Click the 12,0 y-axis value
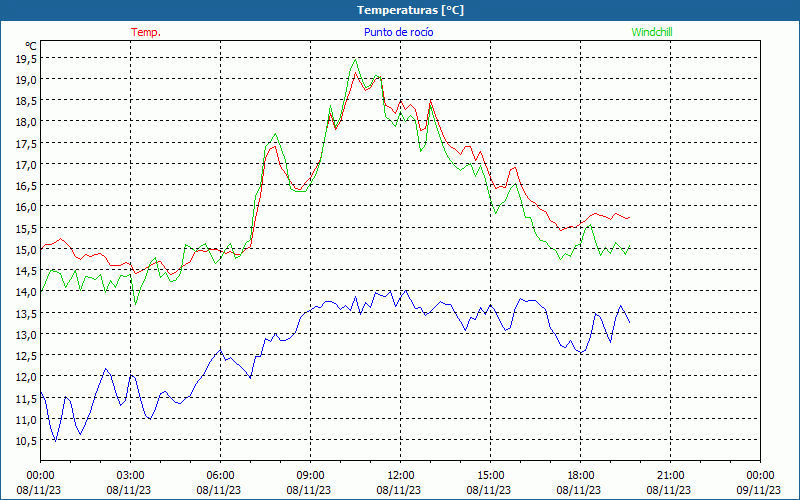 [x=26, y=377]
